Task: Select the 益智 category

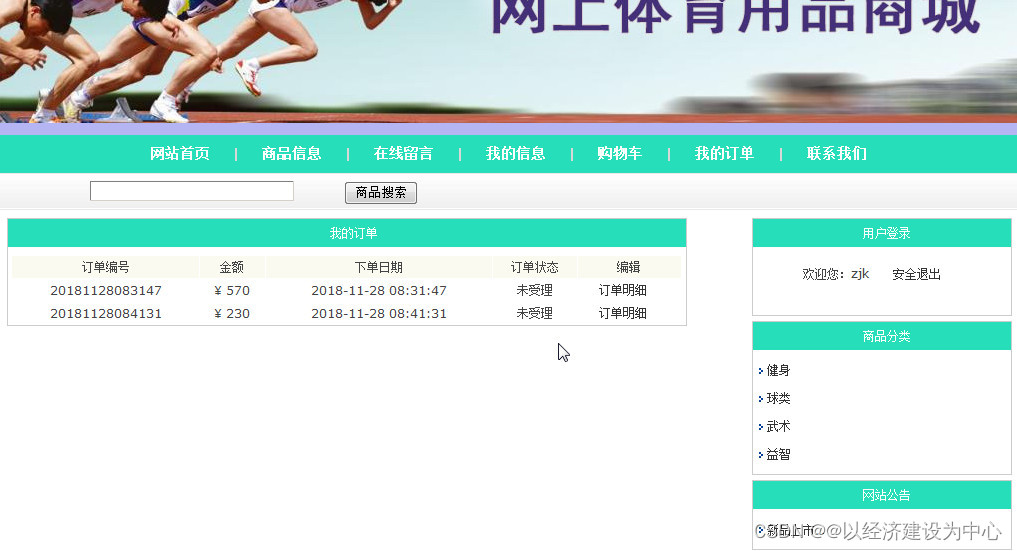Action: (x=778, y=454)
